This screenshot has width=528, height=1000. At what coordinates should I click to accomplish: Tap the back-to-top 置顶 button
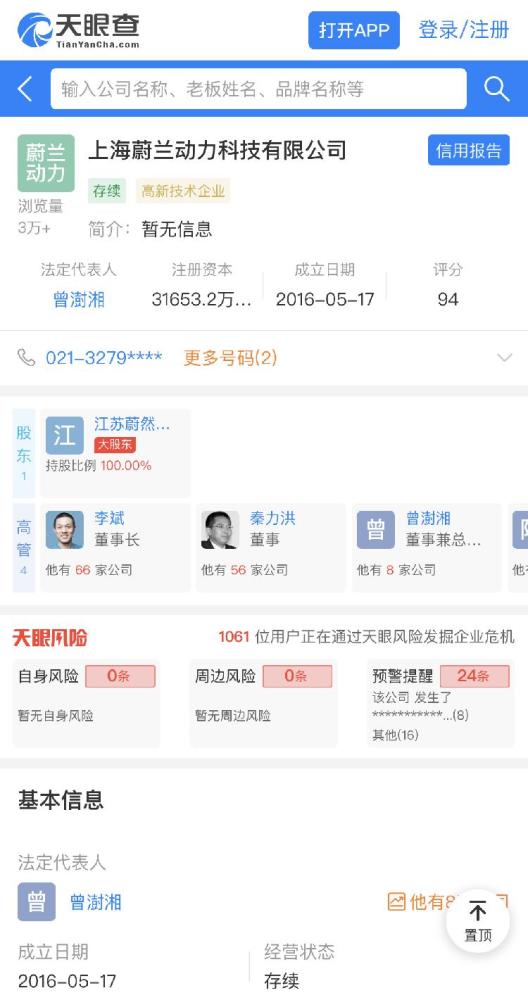click(x=478, y=921)
